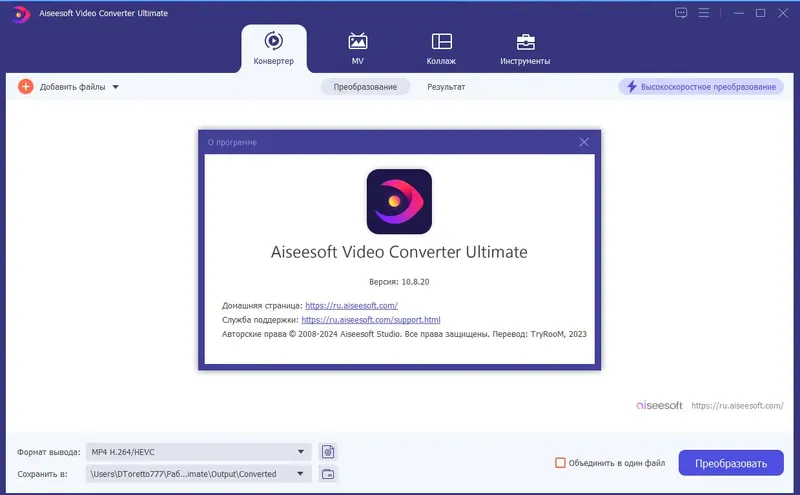Image resolution: width=800 pixels, height=495 pixels.
Task: Open the Формат вывода format dropdown
Action: point(198,452)
